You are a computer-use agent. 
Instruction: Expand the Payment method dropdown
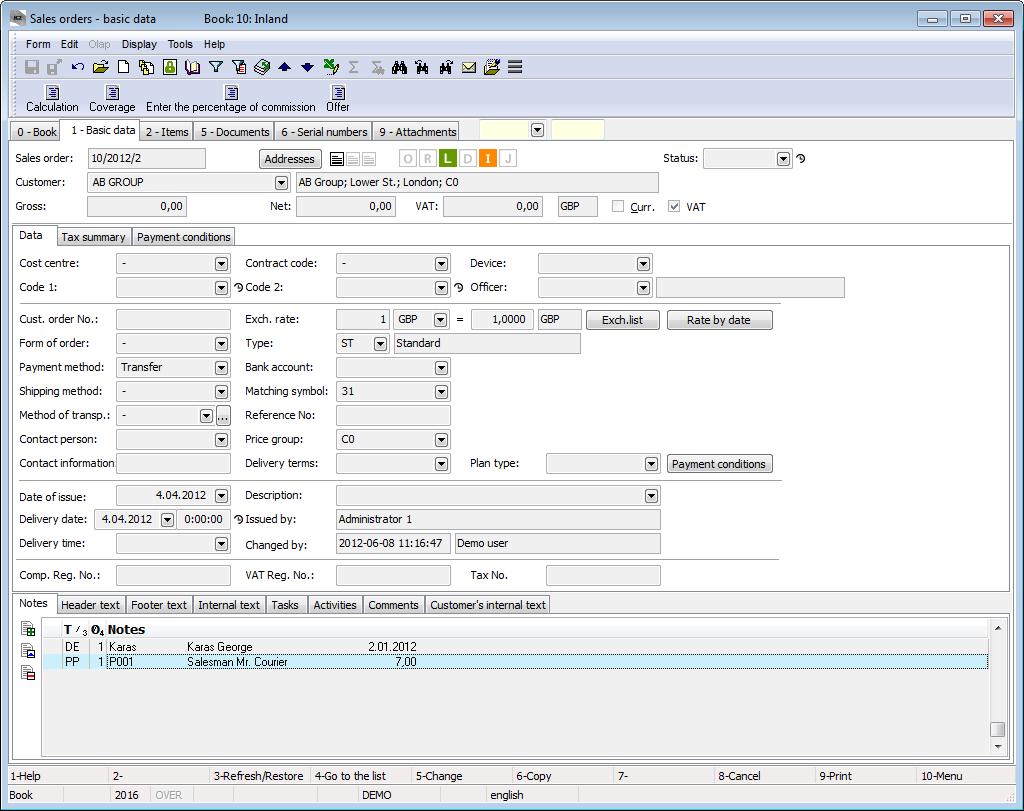[221, 368]
